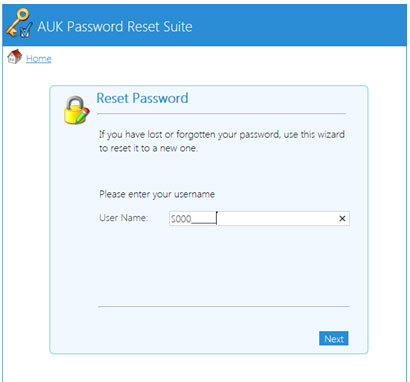The height and width of the screenshot is (382, 410).
Task: Clear the User Name field using the X
Action: click(x=342, y=219)
